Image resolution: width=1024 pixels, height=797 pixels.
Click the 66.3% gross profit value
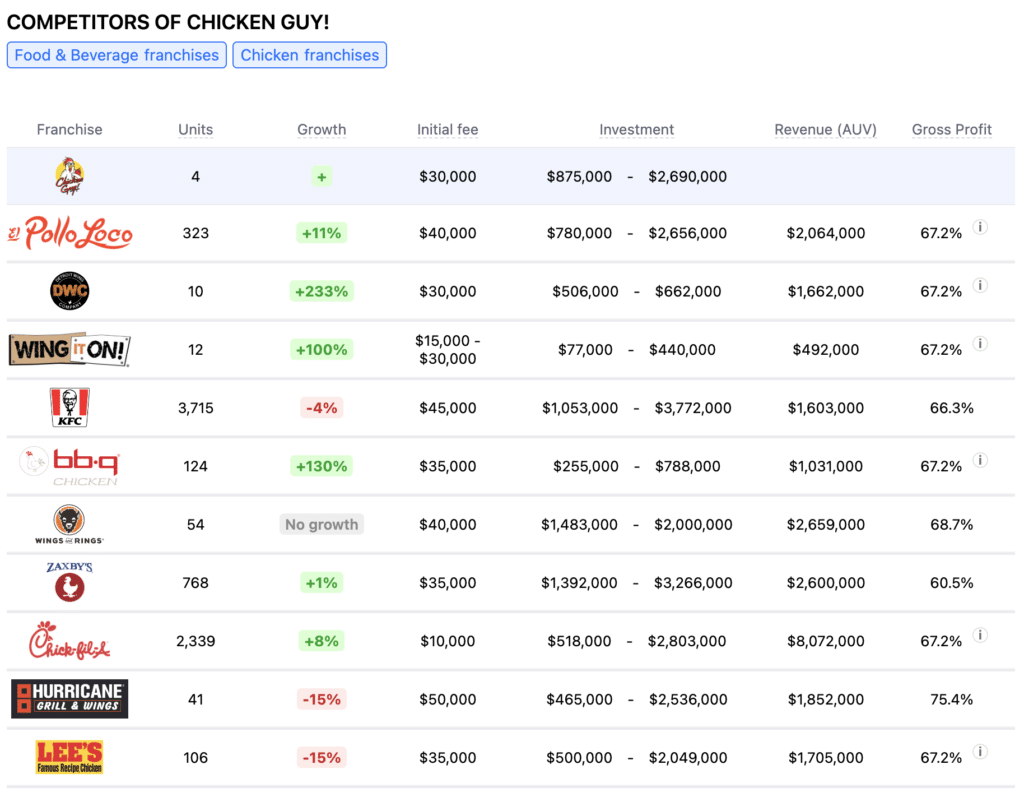952,408
